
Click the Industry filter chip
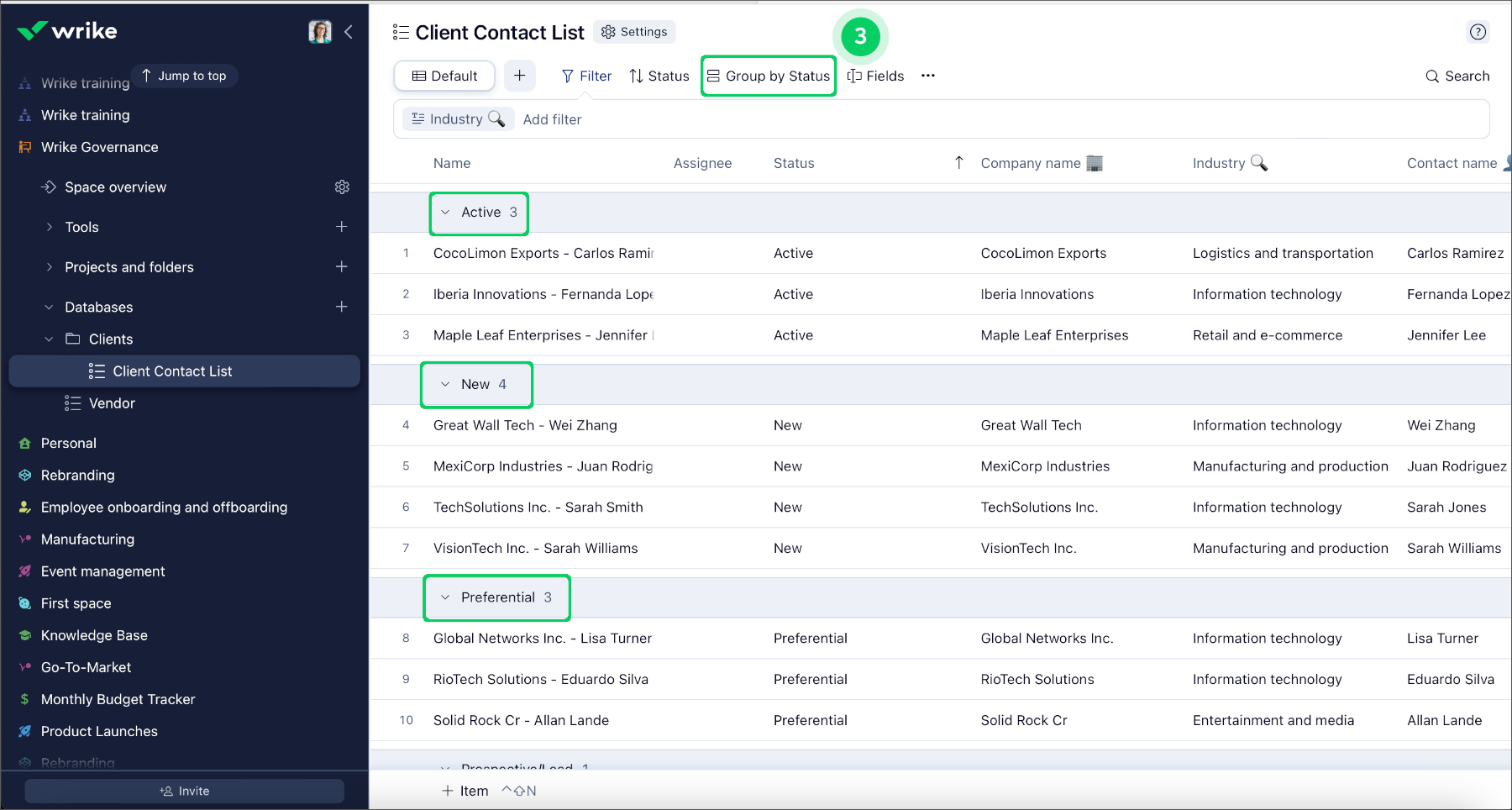click(x=458, y=119)
